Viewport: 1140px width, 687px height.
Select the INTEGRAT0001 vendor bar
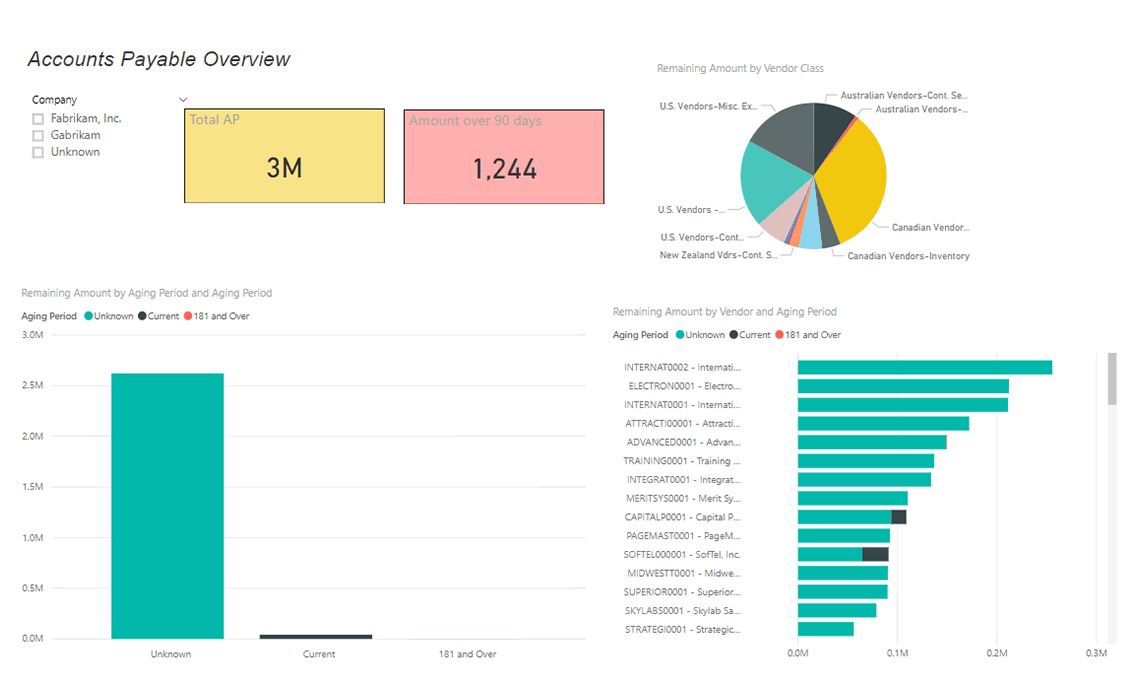864,480
